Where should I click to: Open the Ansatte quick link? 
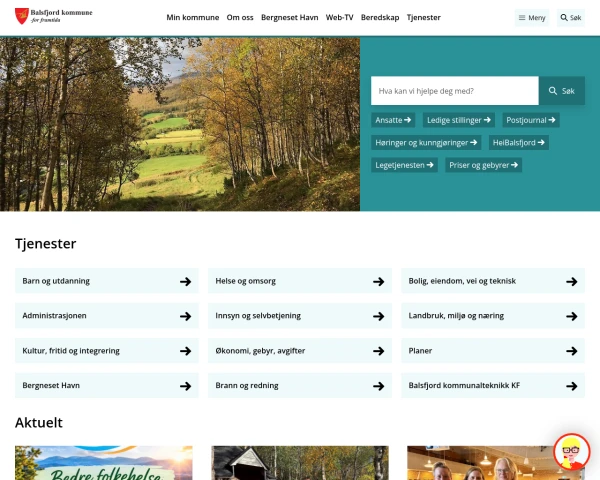tap(393, 120)
